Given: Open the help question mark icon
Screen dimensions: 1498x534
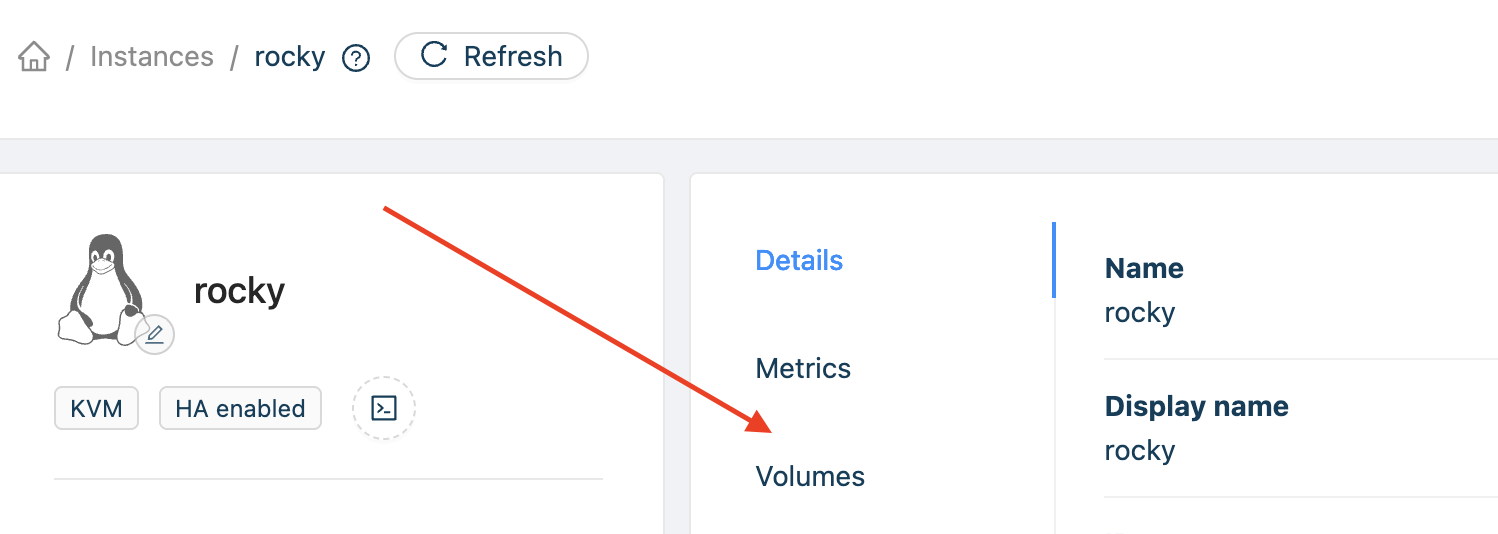Looking at the screenshot, I should tap(356, 58).
